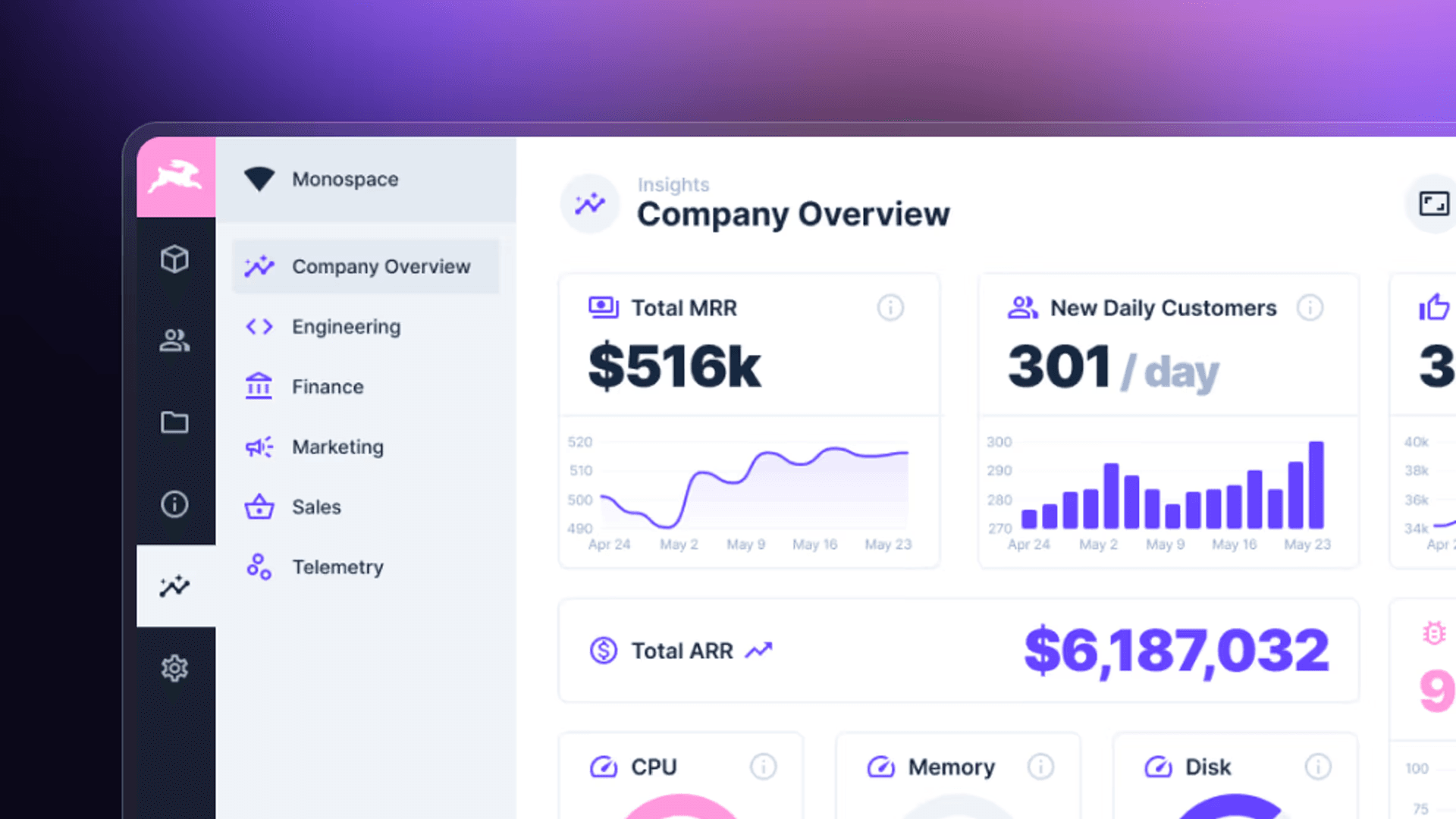The image size is (1456, 819).
Task: Click the trending-up arrow next to Total ARR
Action: pyautogui.click(x=758, y=650)
